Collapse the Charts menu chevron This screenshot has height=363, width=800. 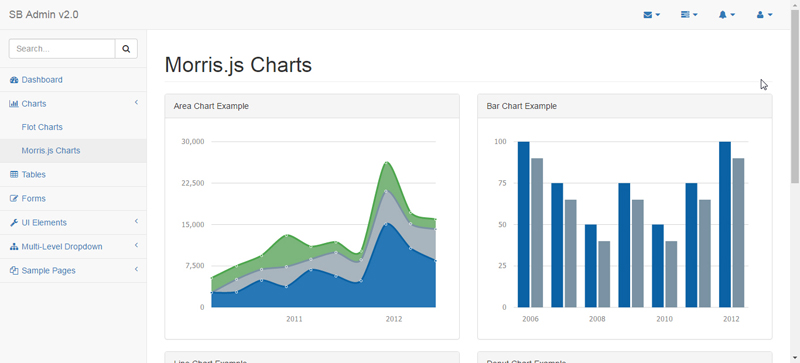point(136,103)
